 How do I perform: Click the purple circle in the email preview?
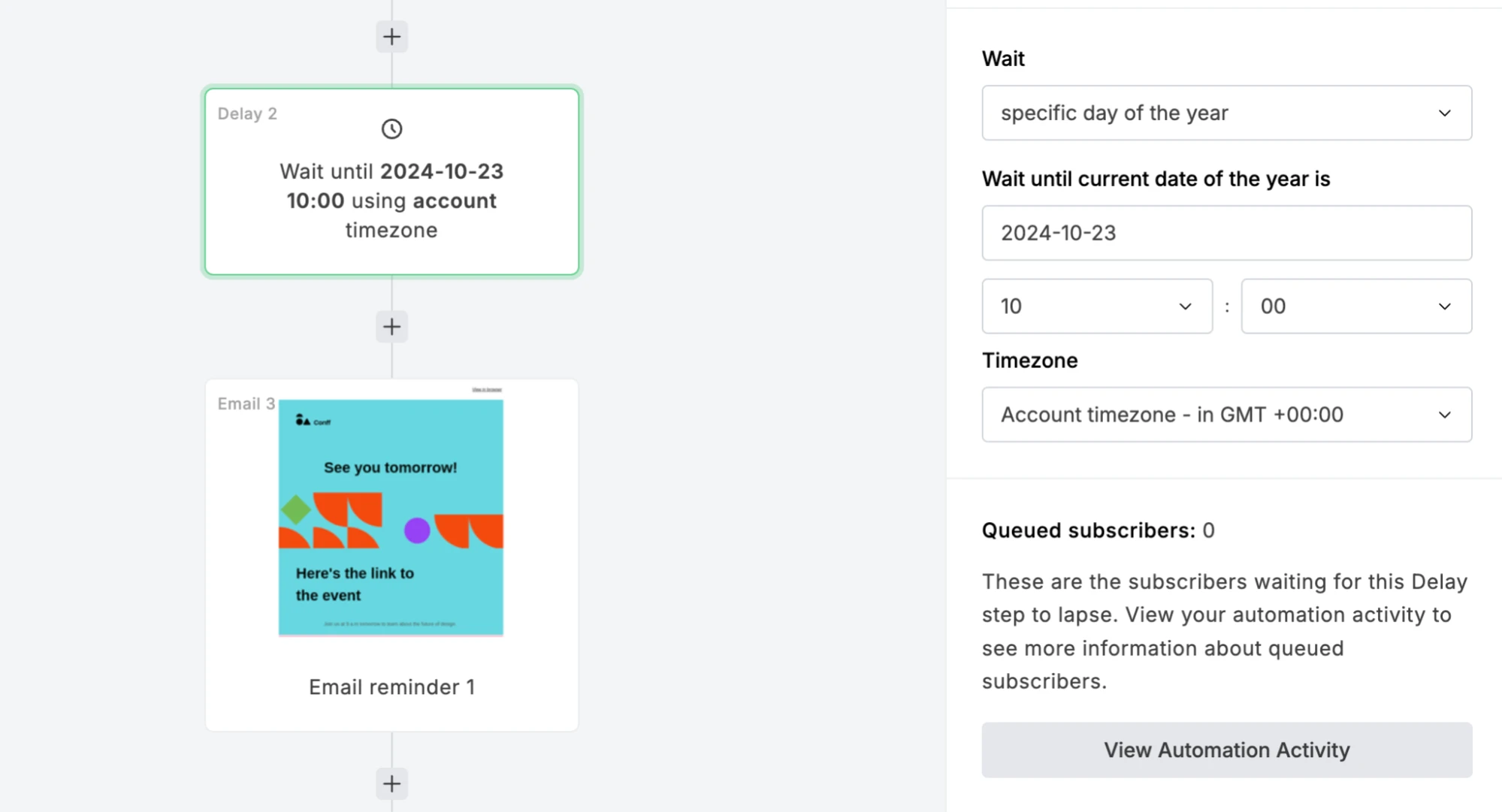click(x=417, y=530)
